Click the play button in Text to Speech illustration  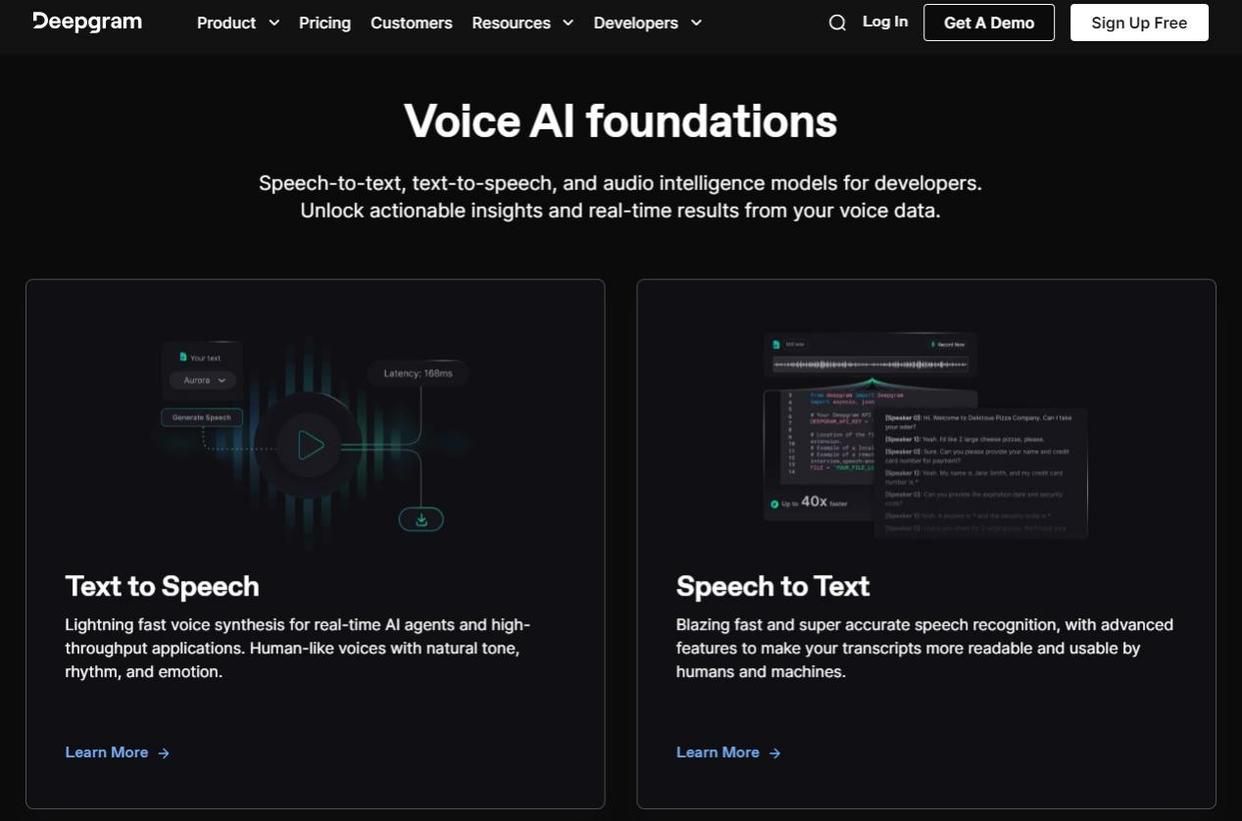310,445
